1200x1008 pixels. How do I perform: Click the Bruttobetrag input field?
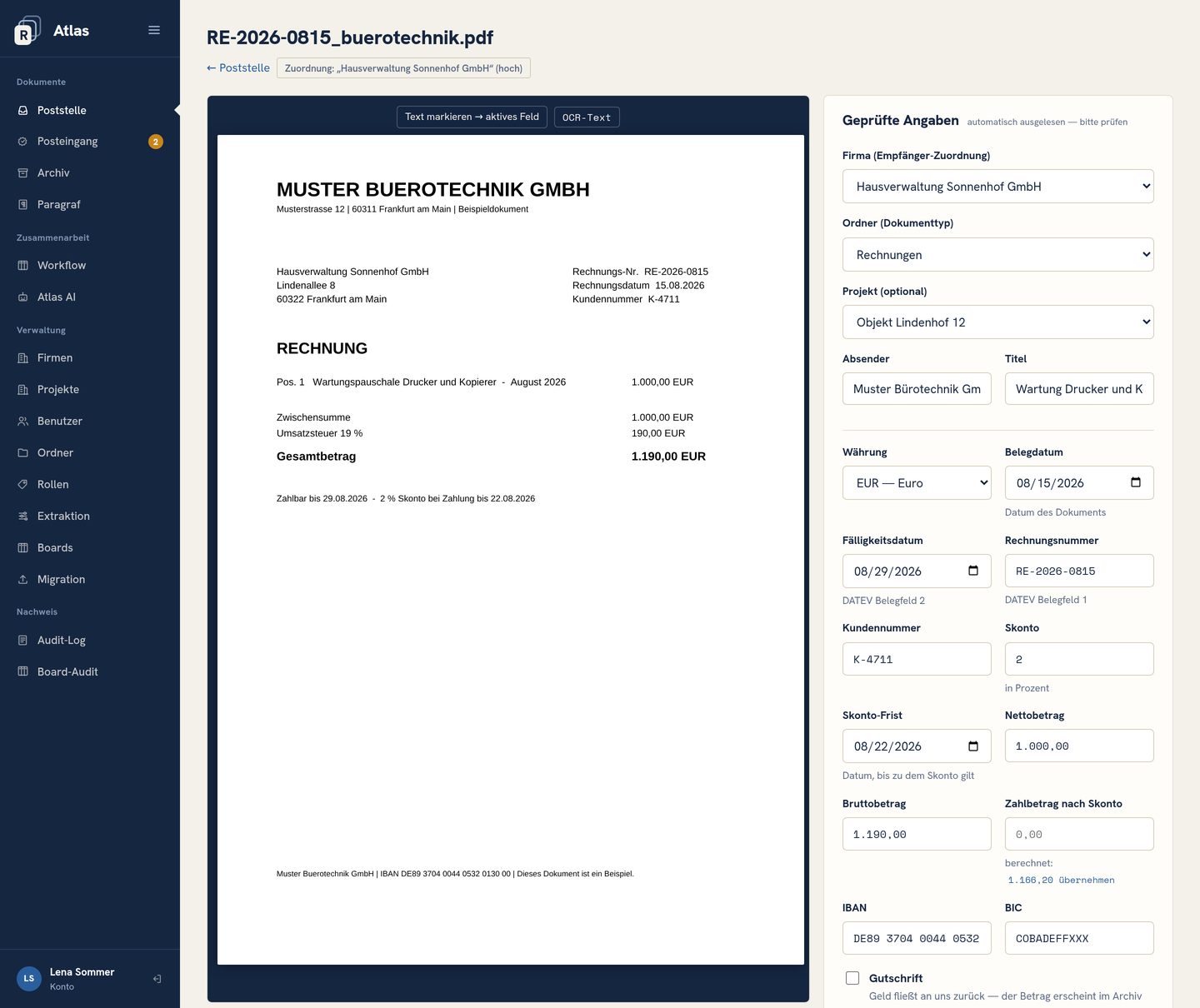(917, 834)
